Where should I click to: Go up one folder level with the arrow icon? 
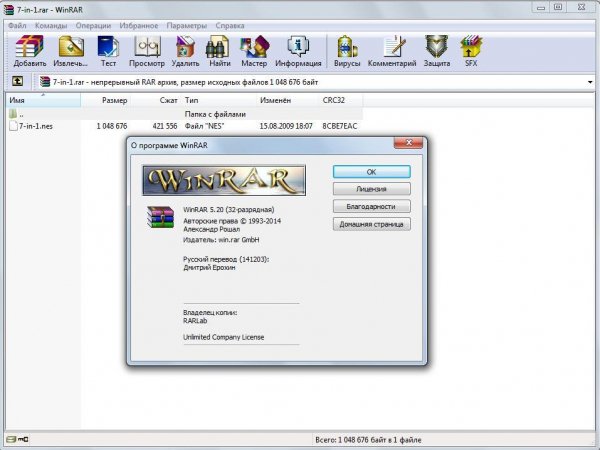[18, 82]
